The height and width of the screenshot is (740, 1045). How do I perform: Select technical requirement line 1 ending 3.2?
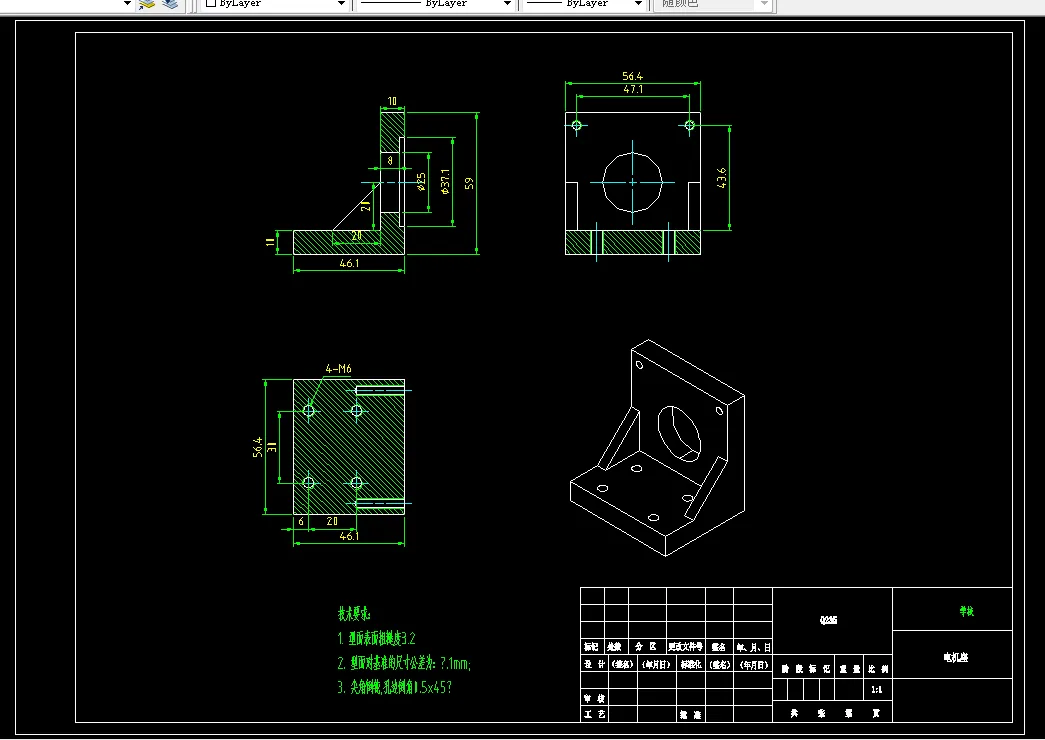[x=377, y=639]
